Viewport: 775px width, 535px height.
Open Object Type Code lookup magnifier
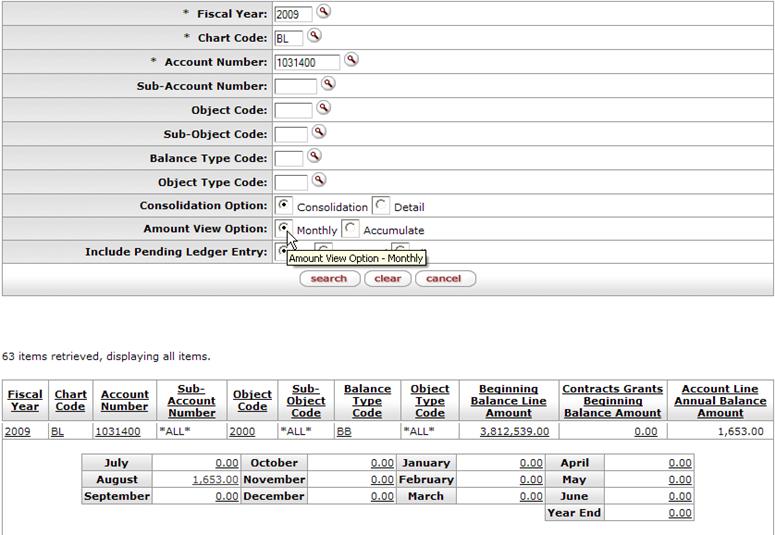[319, 180]
